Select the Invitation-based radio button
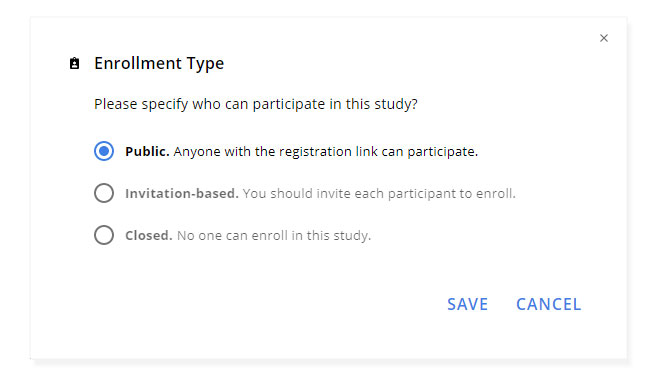Screen dimensions: 657x376 point(104,193)
